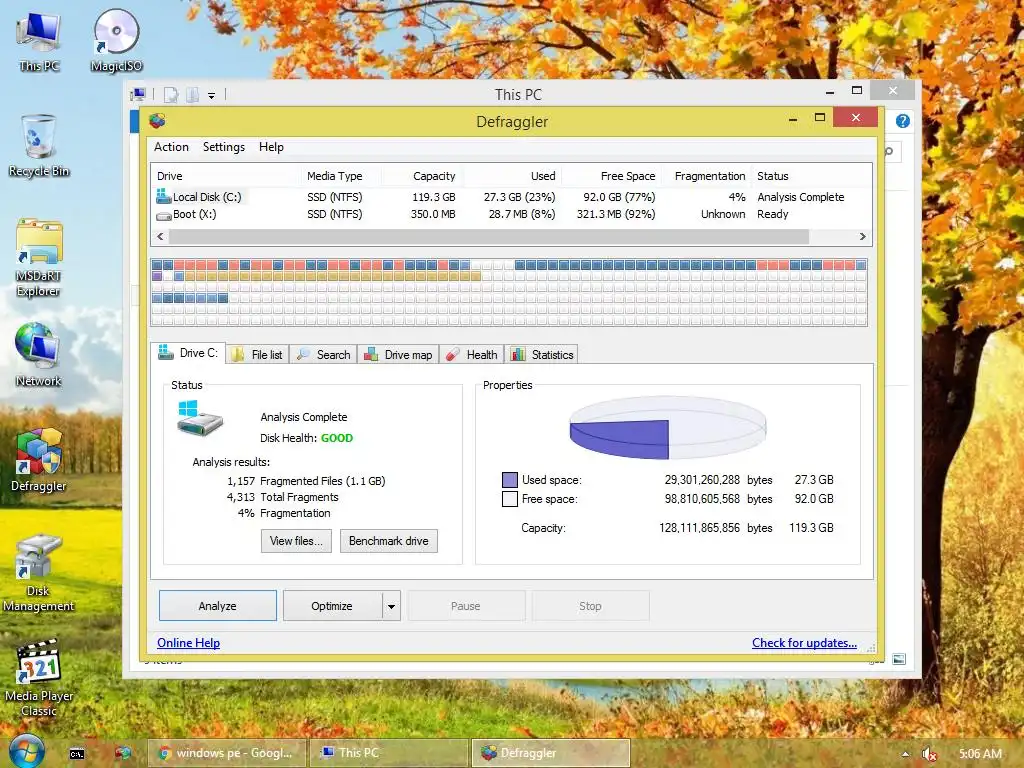The image size is (1024, 768).
Task: Click the Defraggler taskbar button
Action: (x=551, y=753)
